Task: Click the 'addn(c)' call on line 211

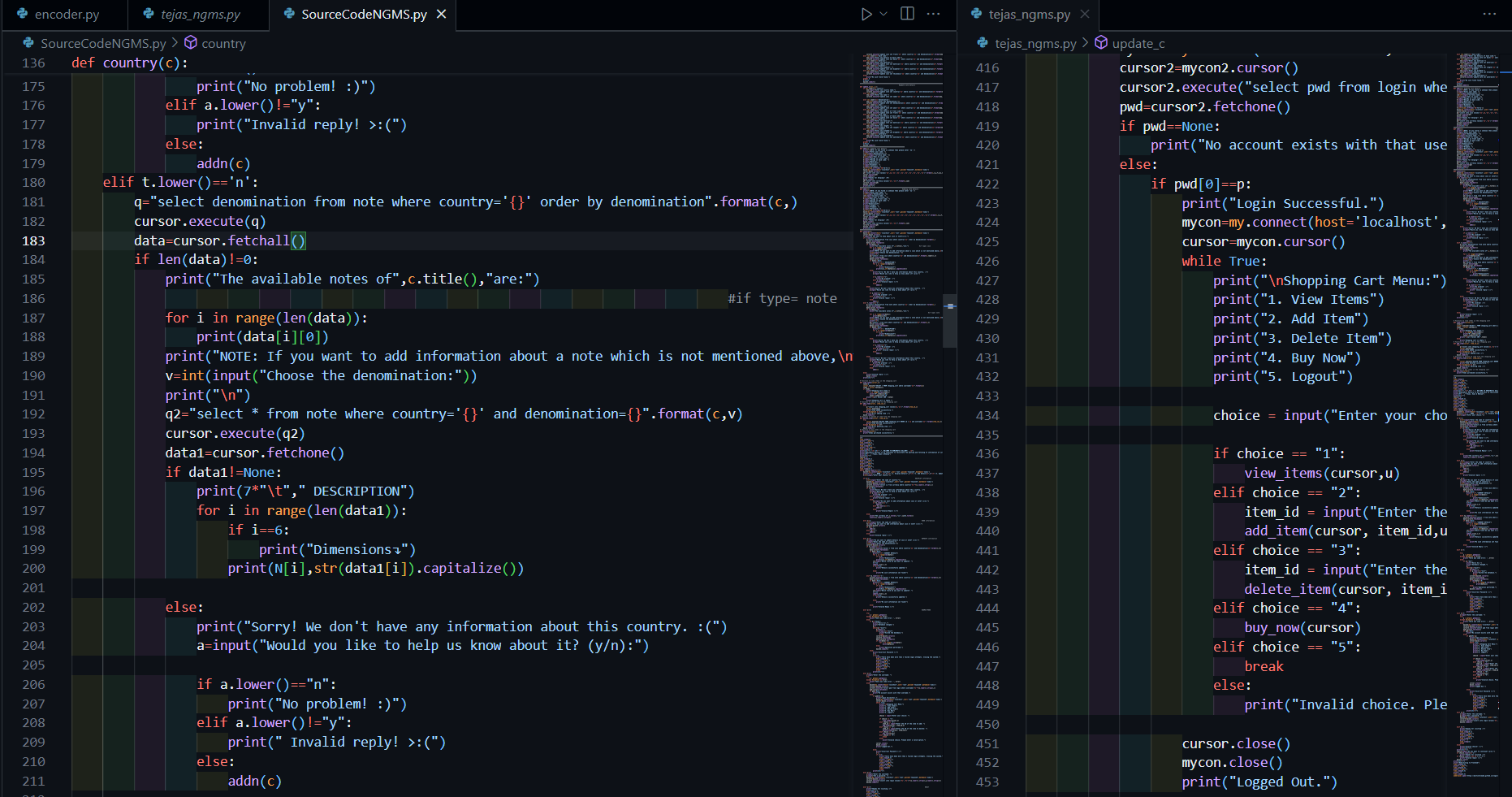Action: (255, 781)
